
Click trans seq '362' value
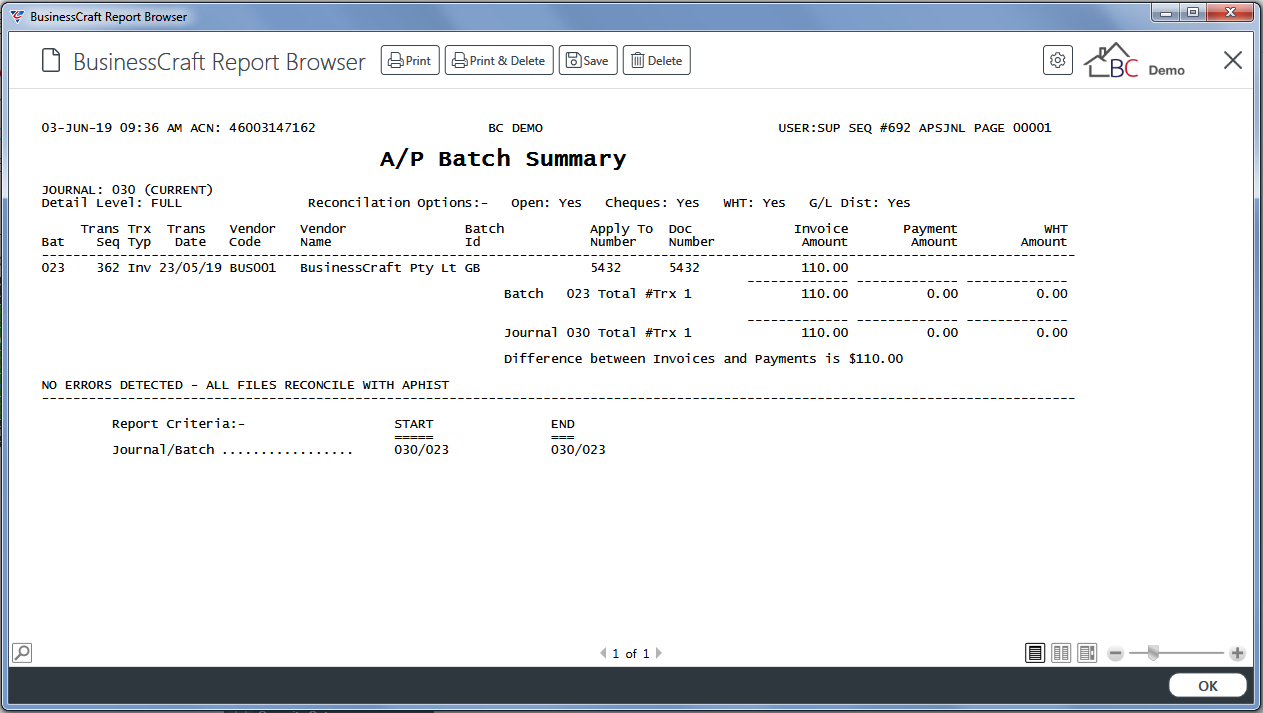click(x=108, y=267)
